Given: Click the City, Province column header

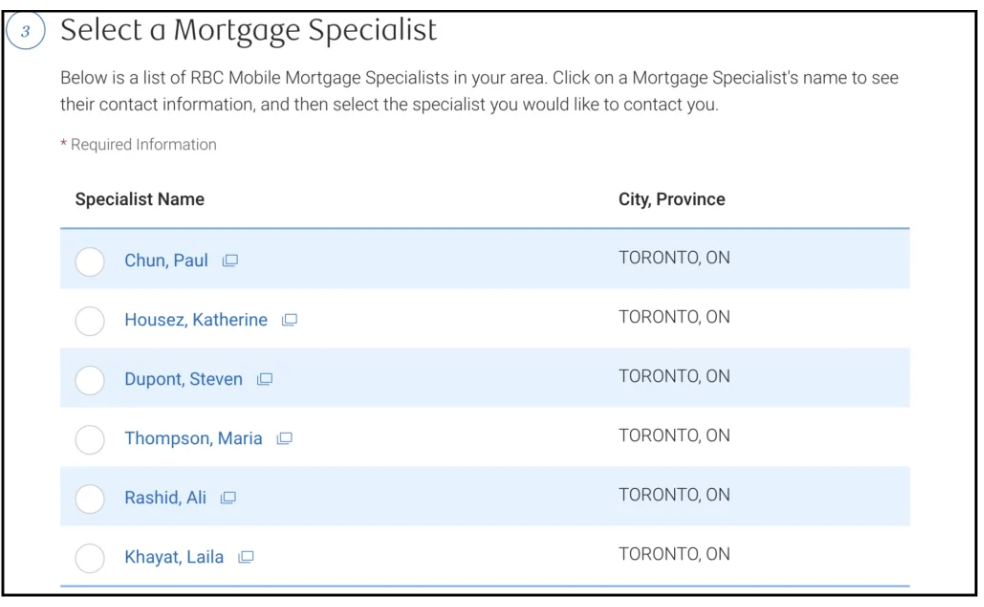Looking at the screenshot, I should [x=672, y=200].
